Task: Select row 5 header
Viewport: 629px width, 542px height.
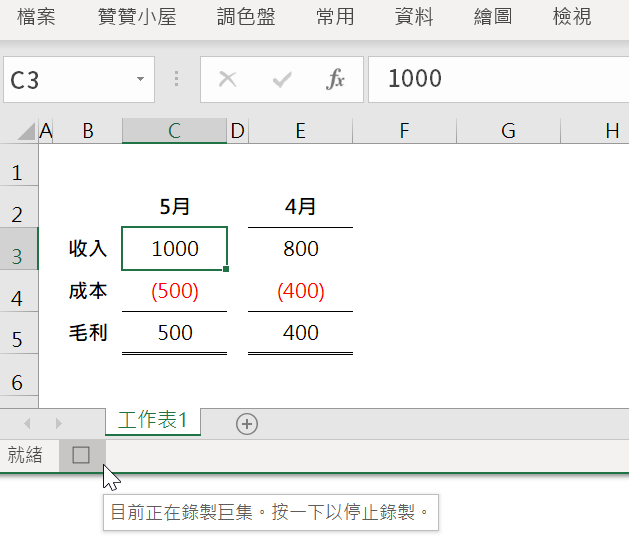Action: 19,333
